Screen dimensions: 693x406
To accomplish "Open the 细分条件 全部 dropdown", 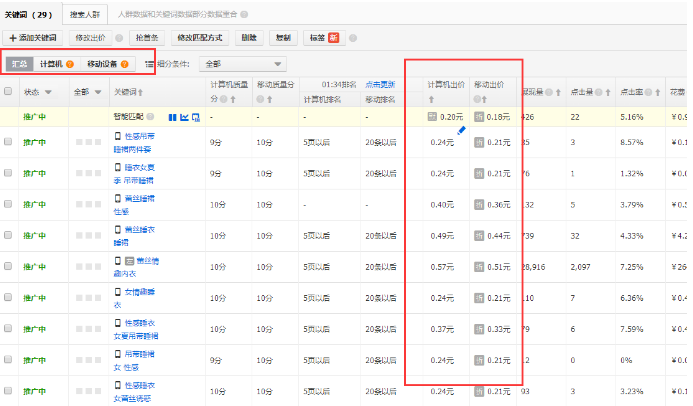I will click(x=243, y=64).
